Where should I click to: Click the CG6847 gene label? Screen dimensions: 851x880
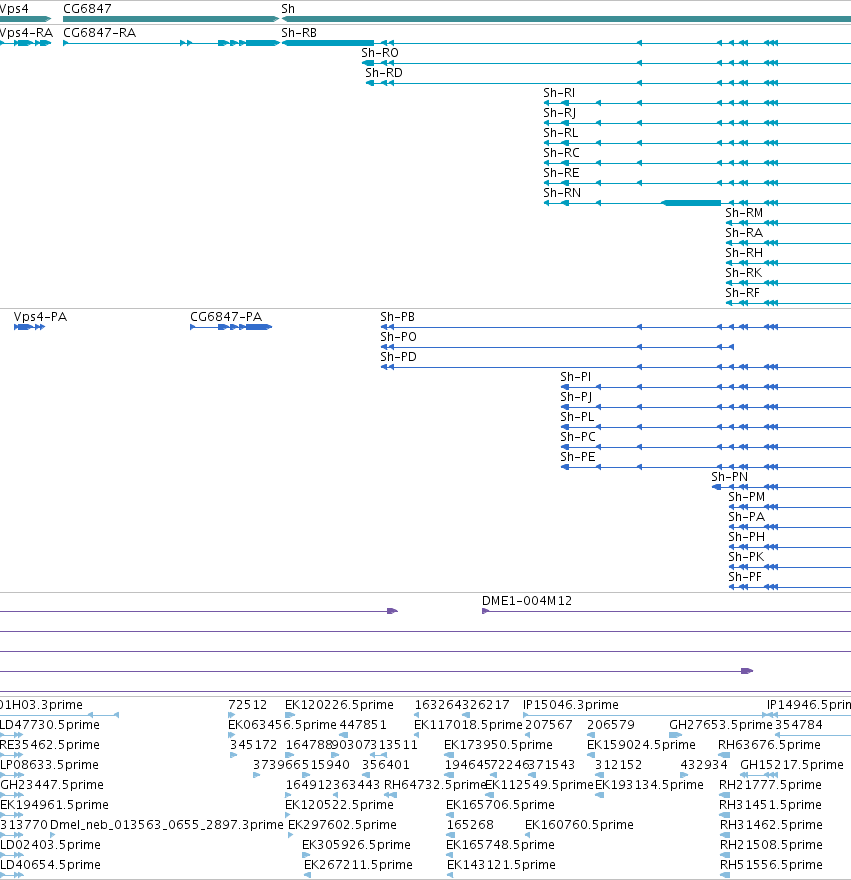[87, 9]
